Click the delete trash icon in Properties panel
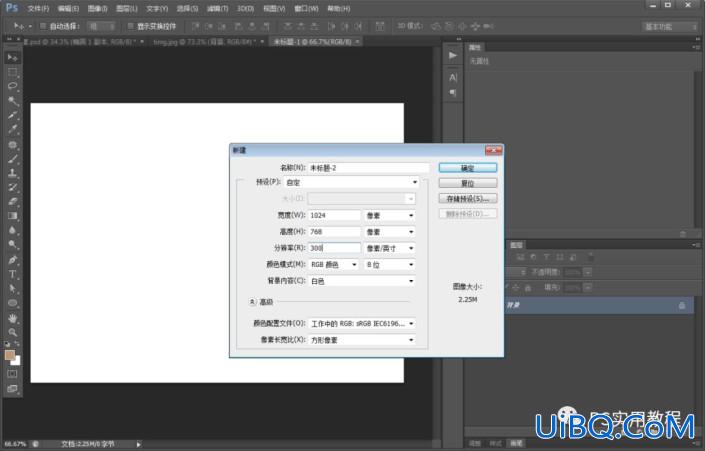Screen dimensions: 705x451 click(683, 234)
